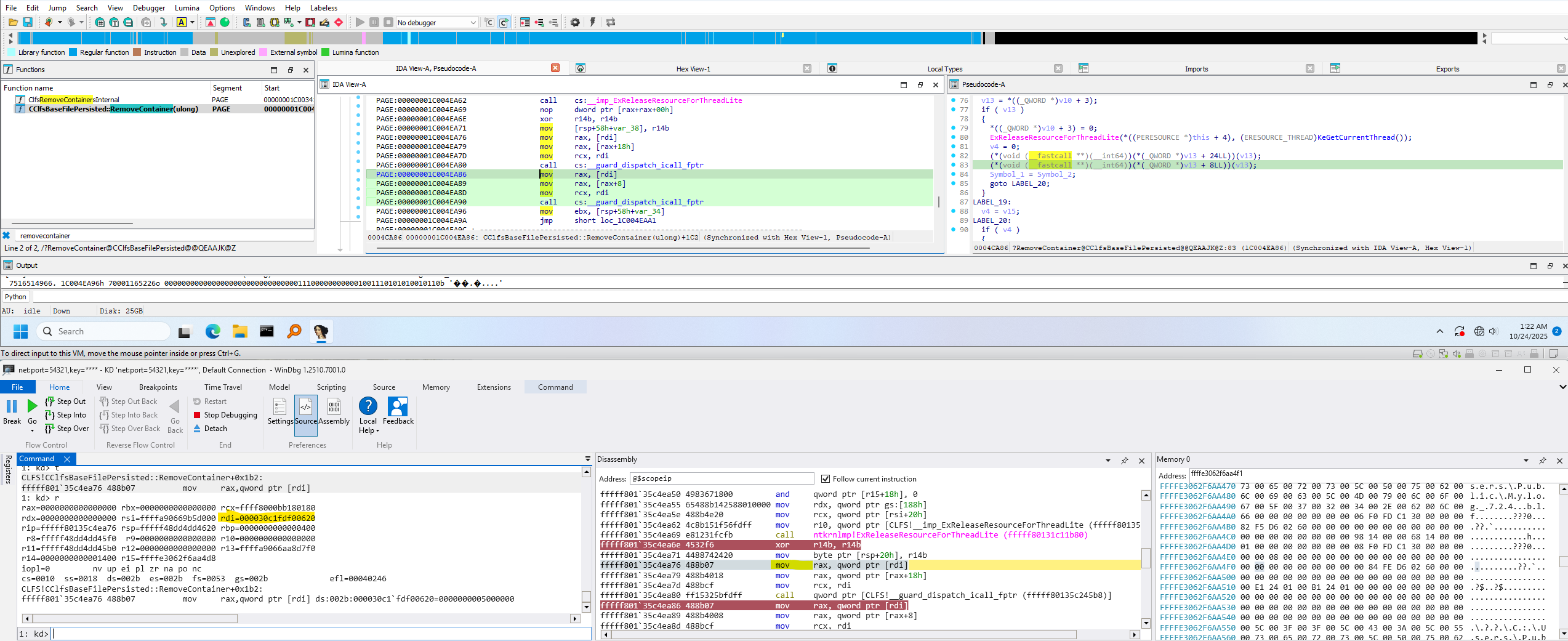1568x641 pixels.
Task: Toggle Follow current instruction checkbox
Action: click(826, 479)
